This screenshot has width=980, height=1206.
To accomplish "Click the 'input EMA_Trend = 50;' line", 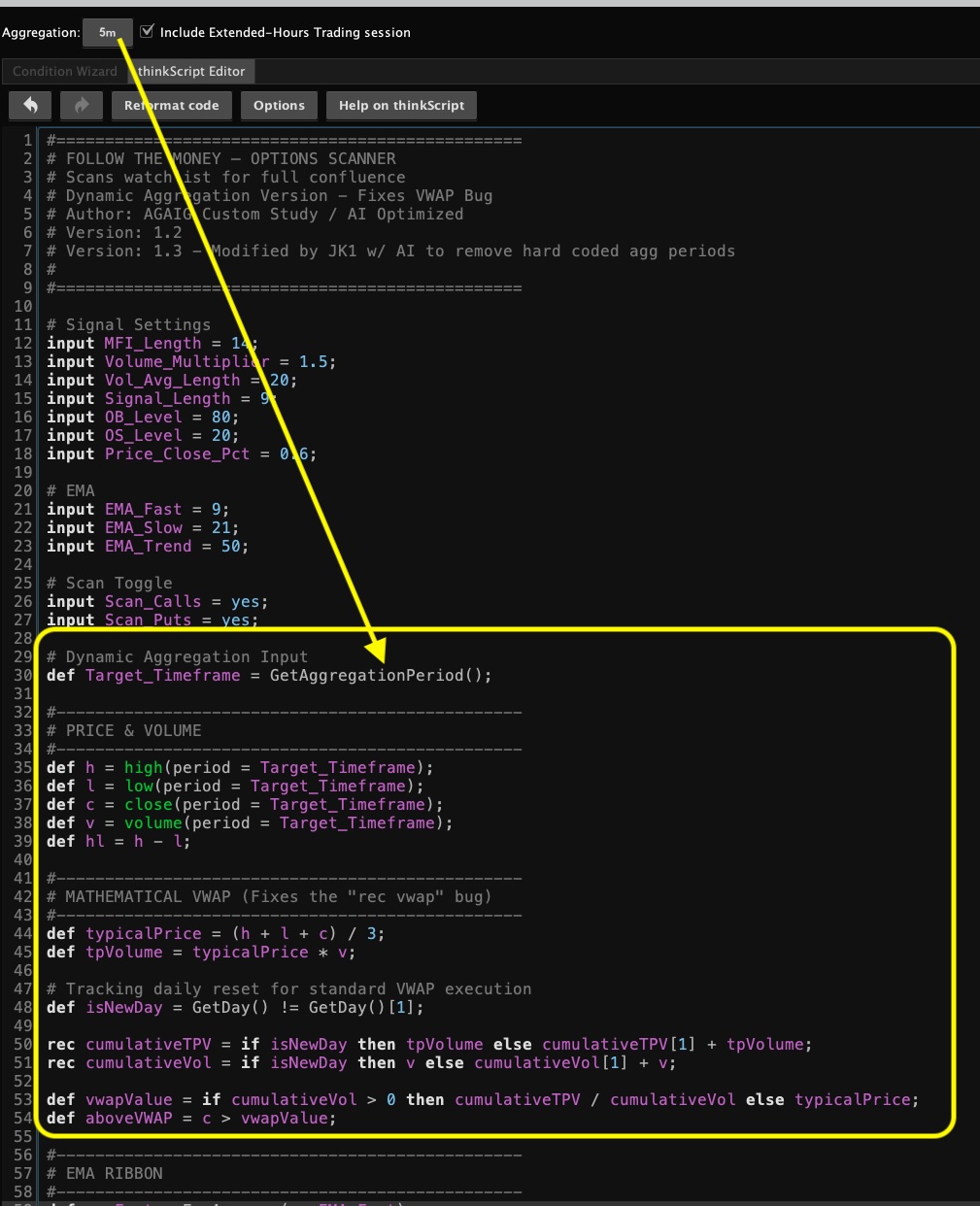I will point(148,547).
